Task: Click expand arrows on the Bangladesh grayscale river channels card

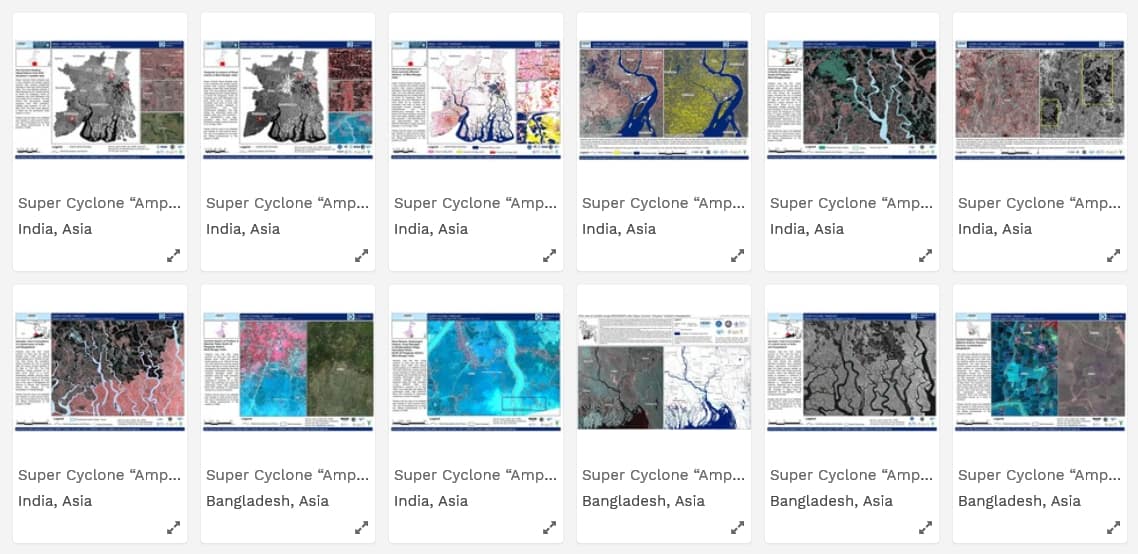Action: 925,527
